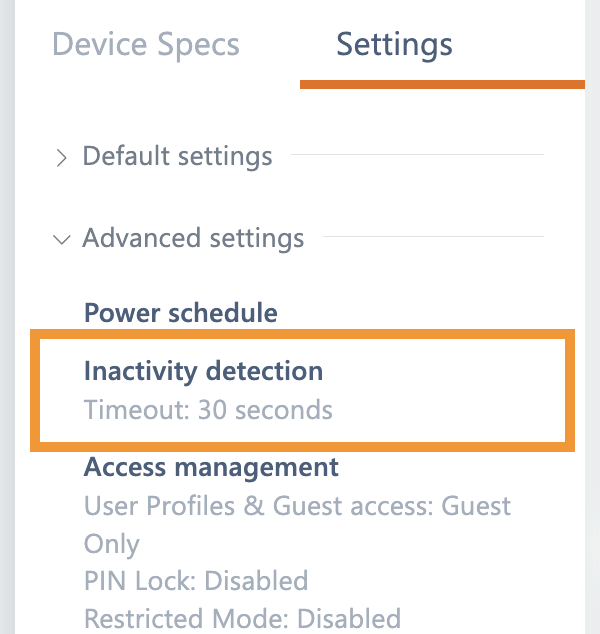600x634 pixels.
Task: Click the divider line beside Default settings
Action: pos(416,155)
